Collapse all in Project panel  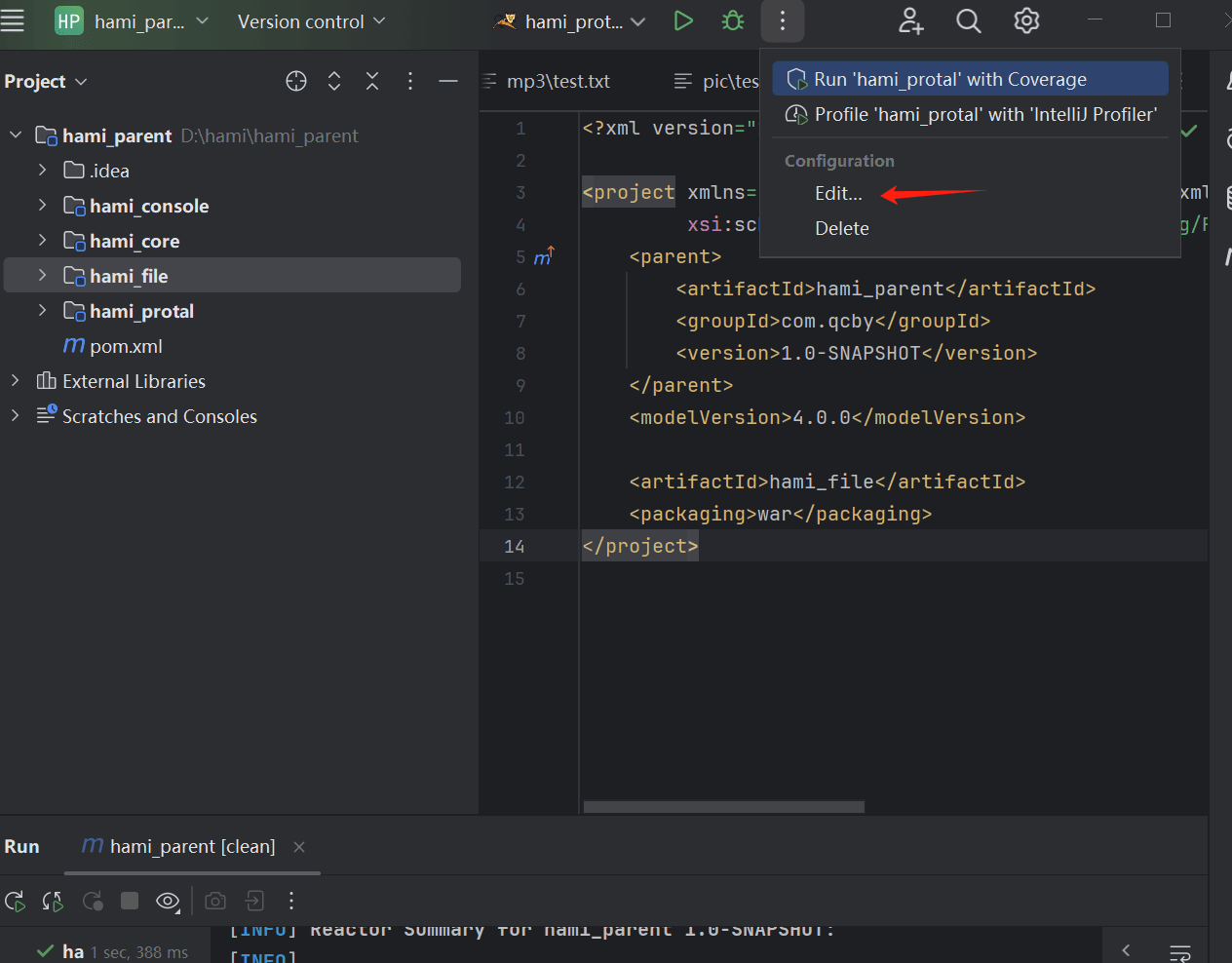(372, 81)
